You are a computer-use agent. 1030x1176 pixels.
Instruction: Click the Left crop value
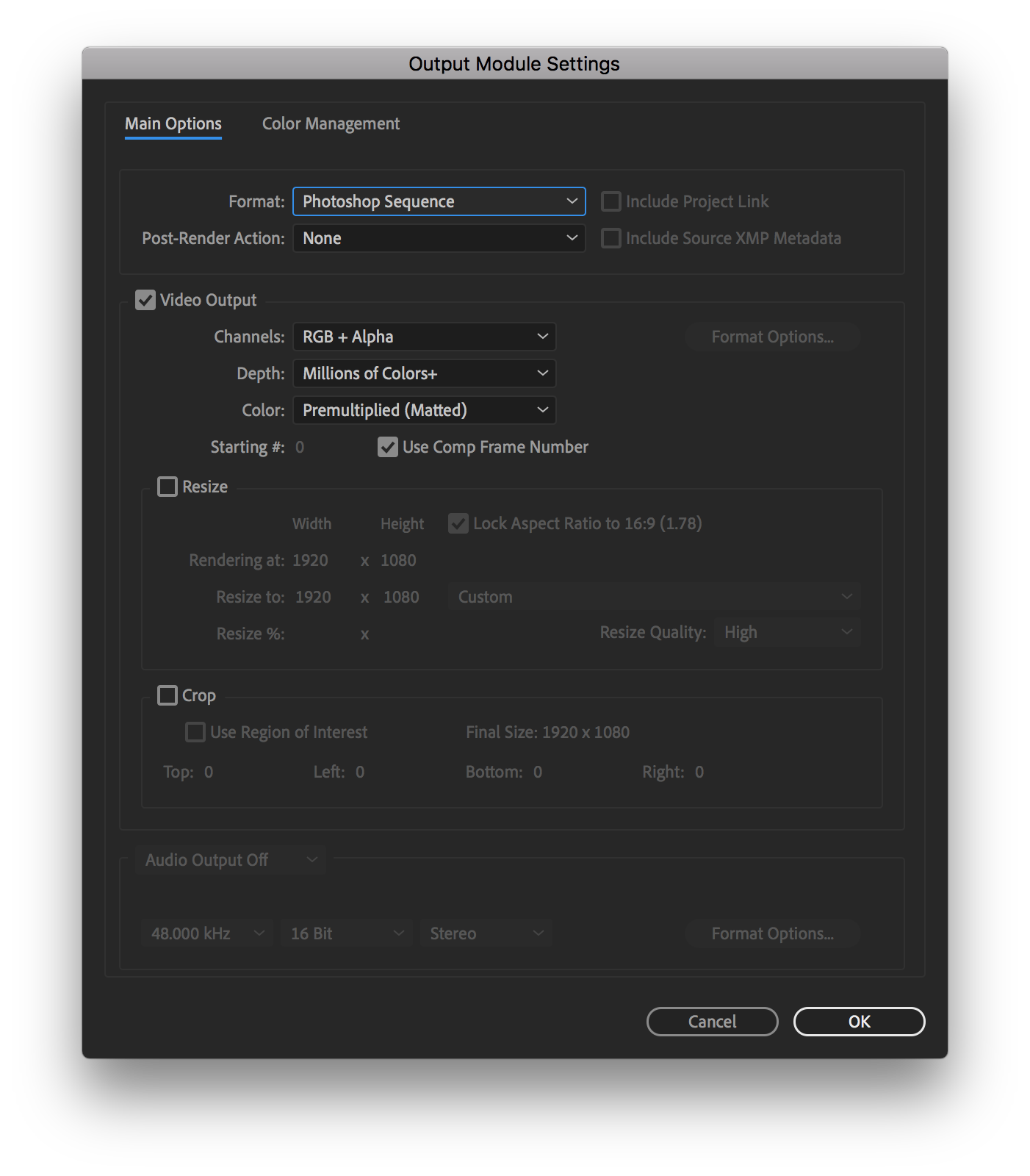360,772
